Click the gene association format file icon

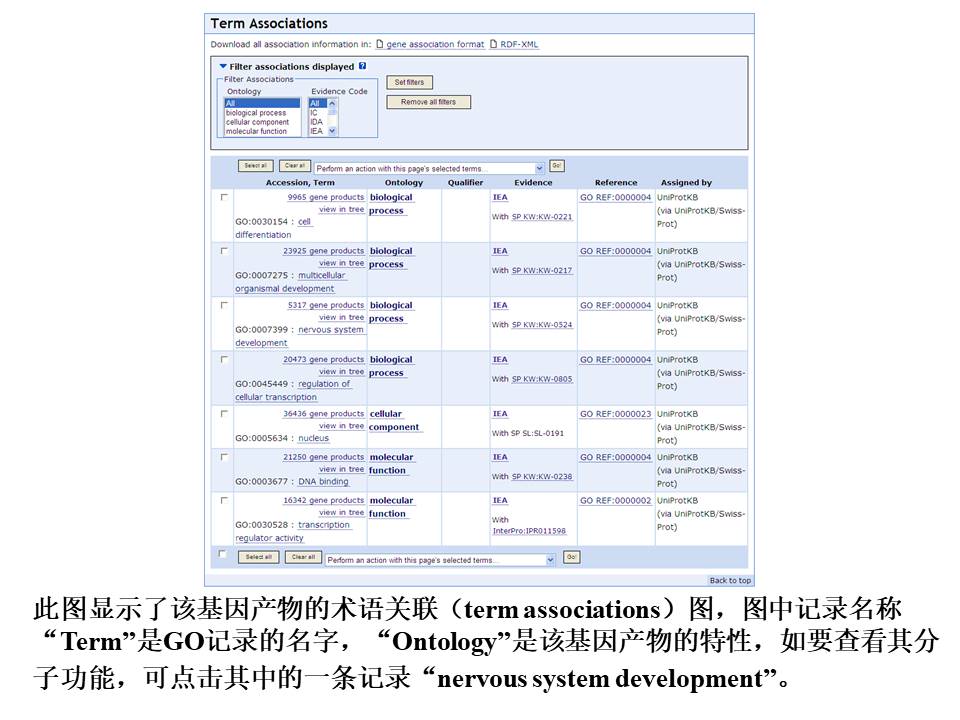pos(379,45)
